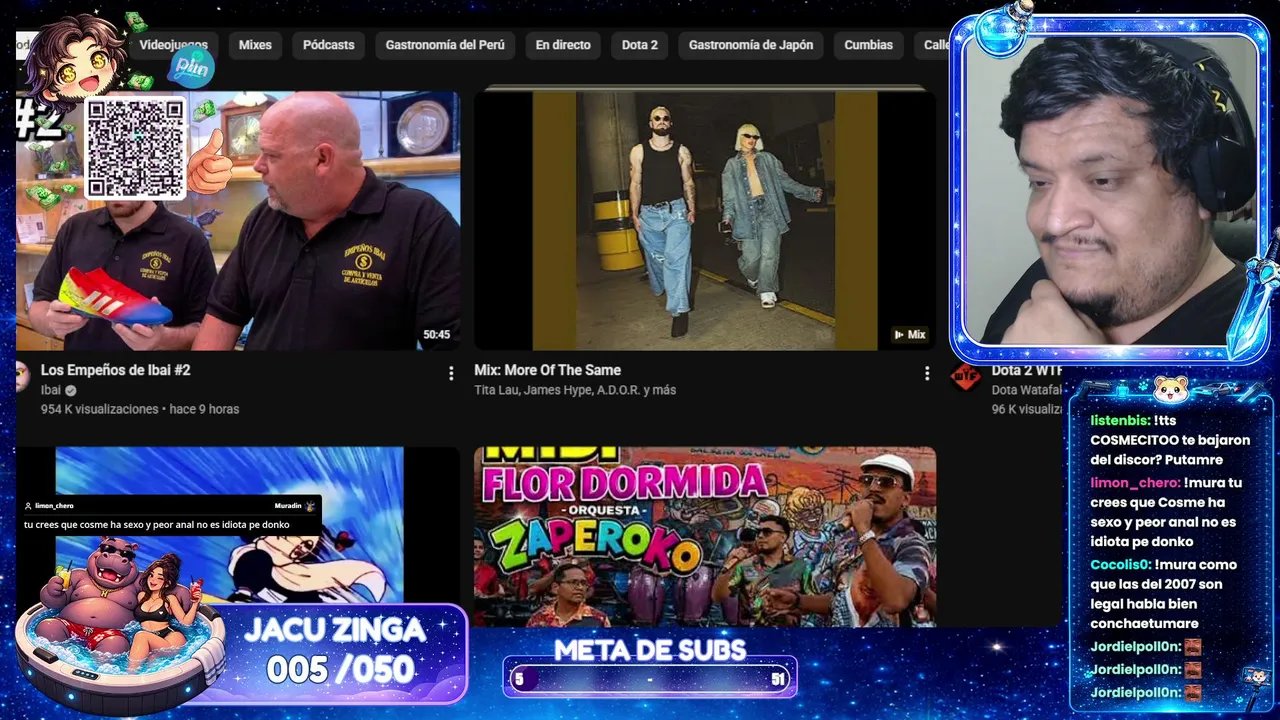This screenshot has height=720, width=1280.
Task: Filter by En directo
Action: (563, 45)
